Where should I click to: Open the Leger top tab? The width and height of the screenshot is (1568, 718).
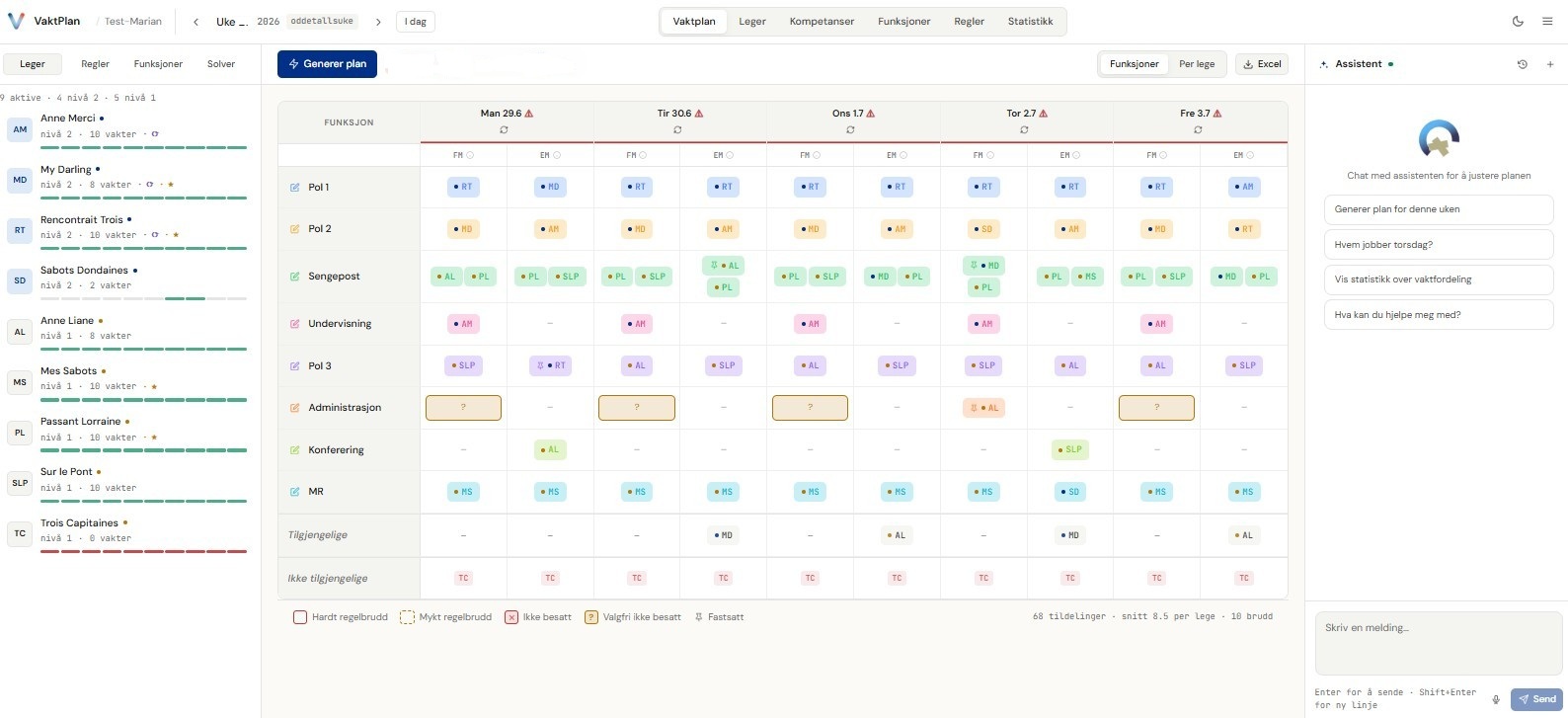pos(752,22)
